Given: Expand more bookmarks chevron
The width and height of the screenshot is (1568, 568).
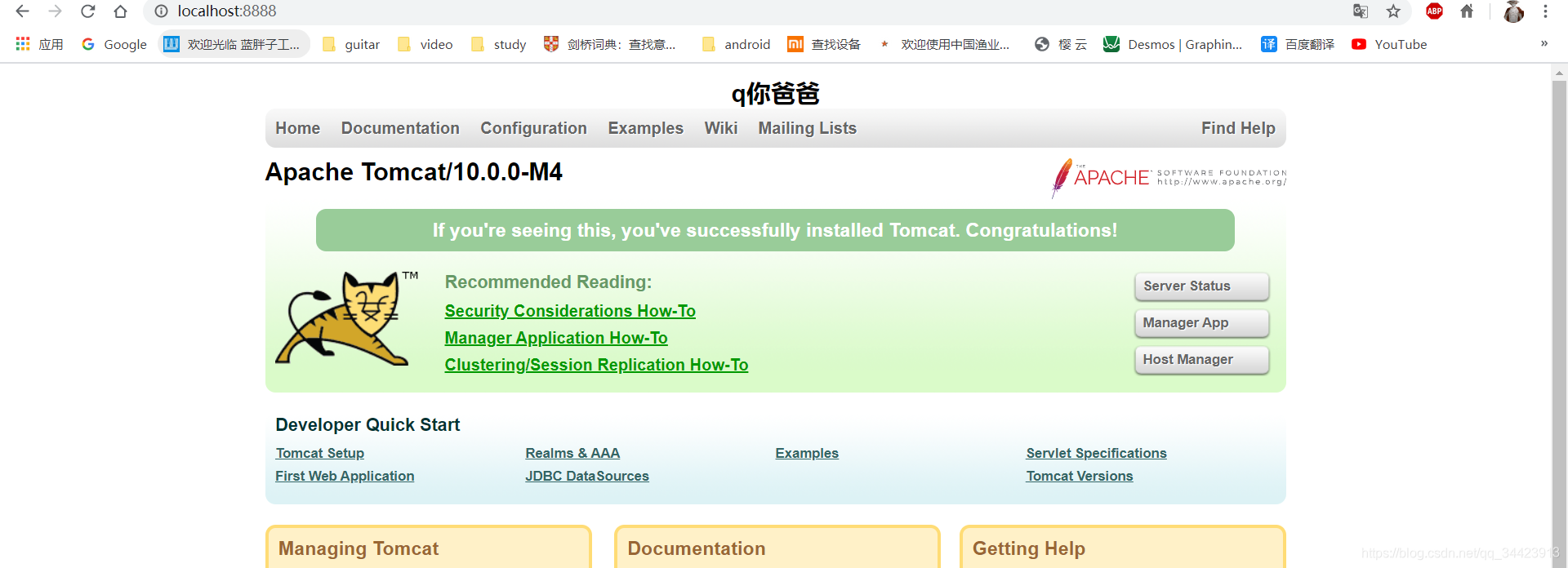Looking at the screenshot, I should pyautogui.click(x=1544, y=44).
